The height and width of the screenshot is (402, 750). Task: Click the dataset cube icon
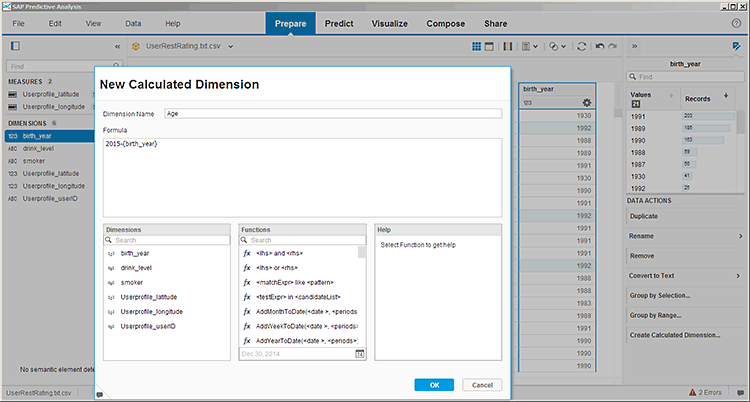click(x=136, y=46)
